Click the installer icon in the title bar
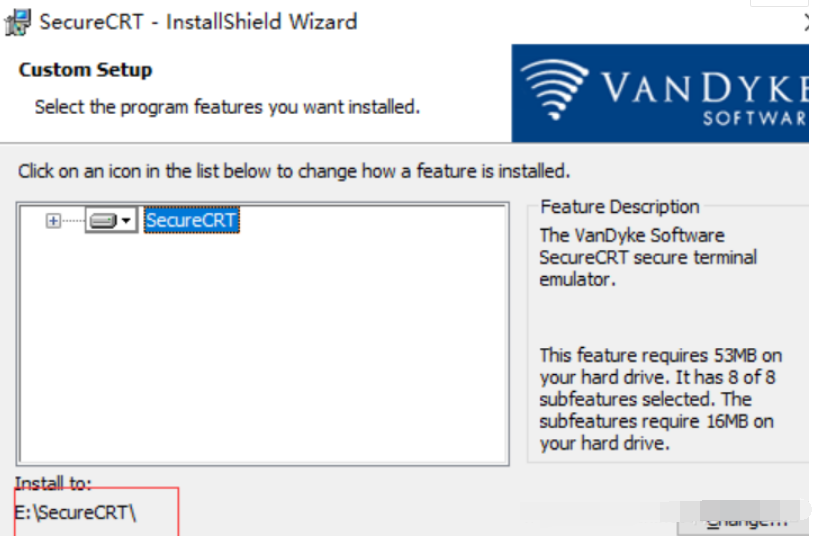Image resolution: width=820 pixels, height=537 pixels. [17, 22]
